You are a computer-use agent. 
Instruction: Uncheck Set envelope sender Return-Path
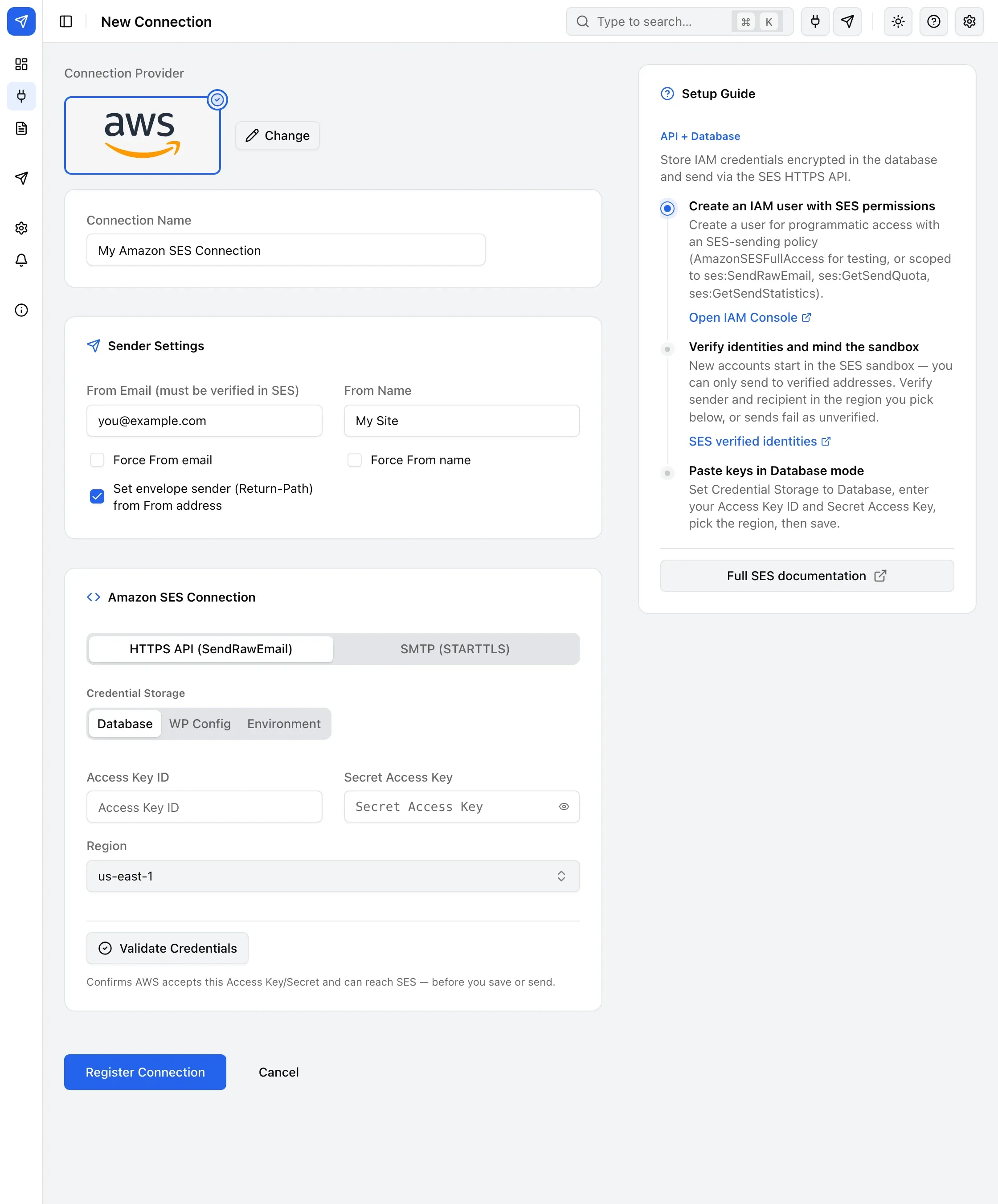point(97,496)
